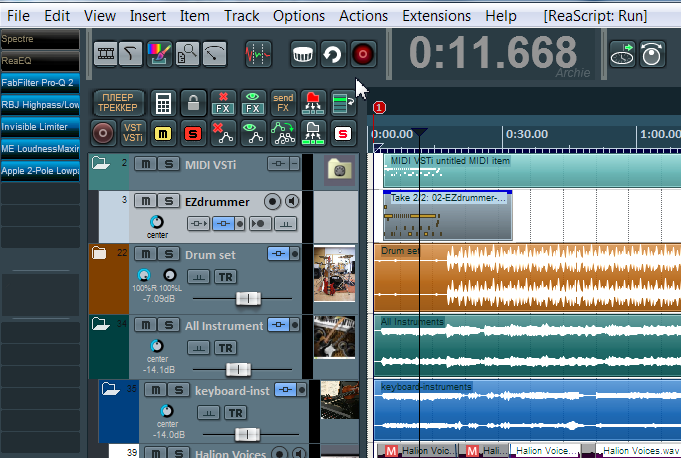Image resolution: width=681 pixels, height=458 pixels.
Task: Click the 0:11.668 time display
Action: (x=493, y=53)
